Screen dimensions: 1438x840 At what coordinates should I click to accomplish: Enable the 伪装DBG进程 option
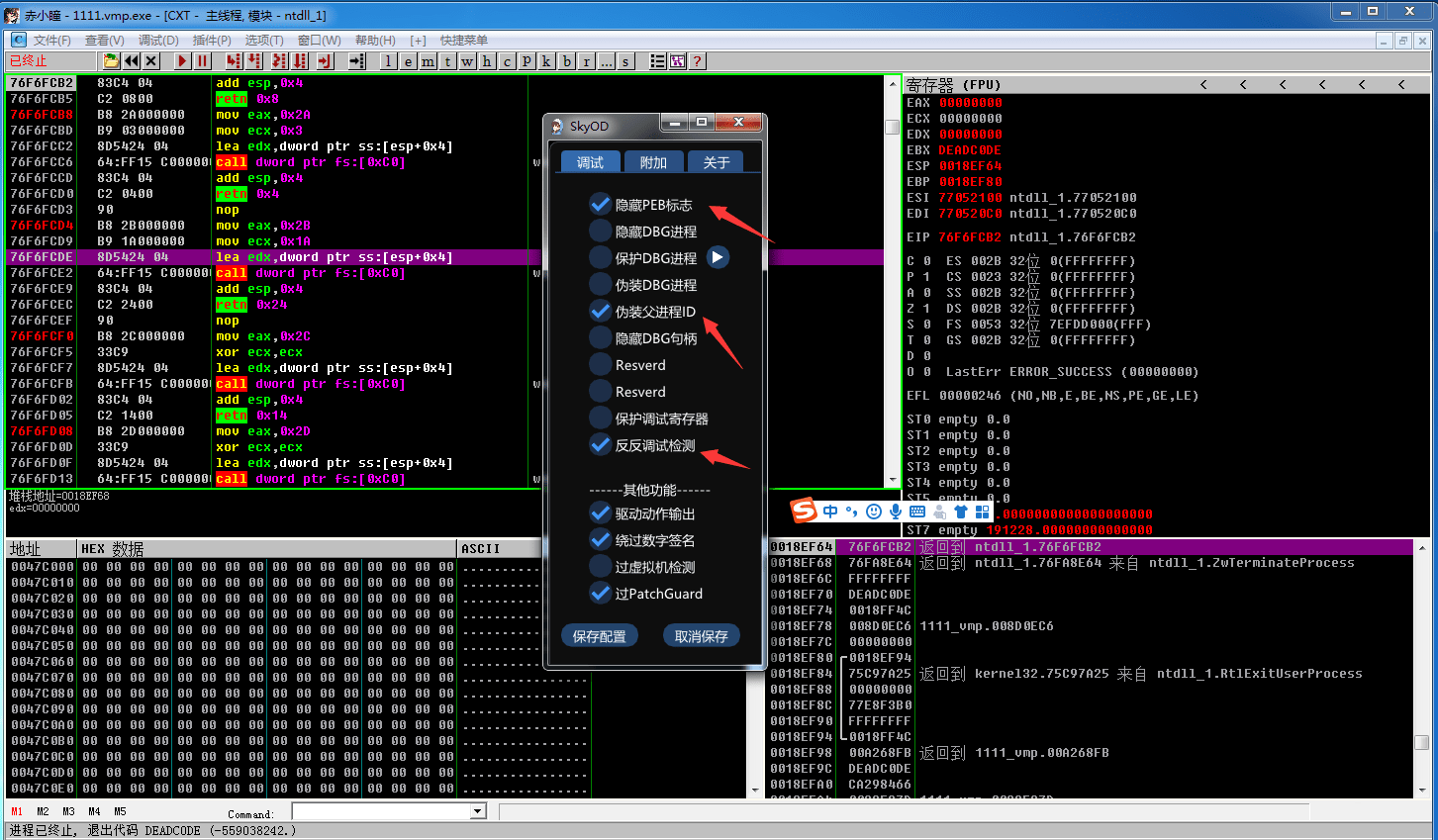coord(600,284)
